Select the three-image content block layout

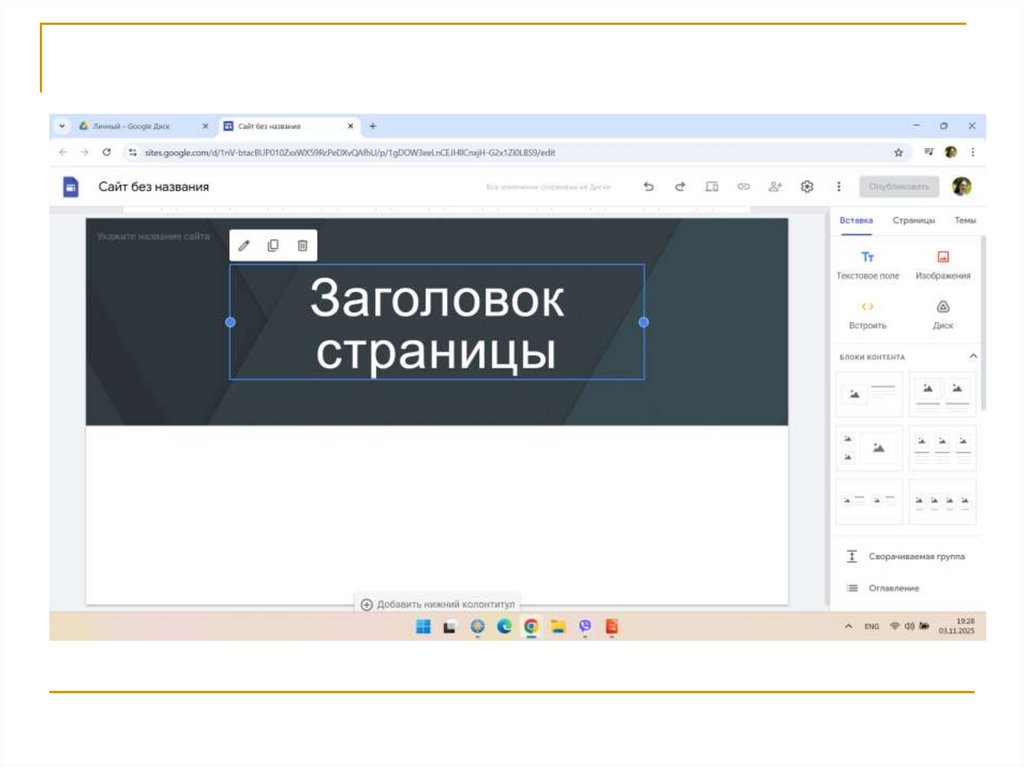click(942, 448)
